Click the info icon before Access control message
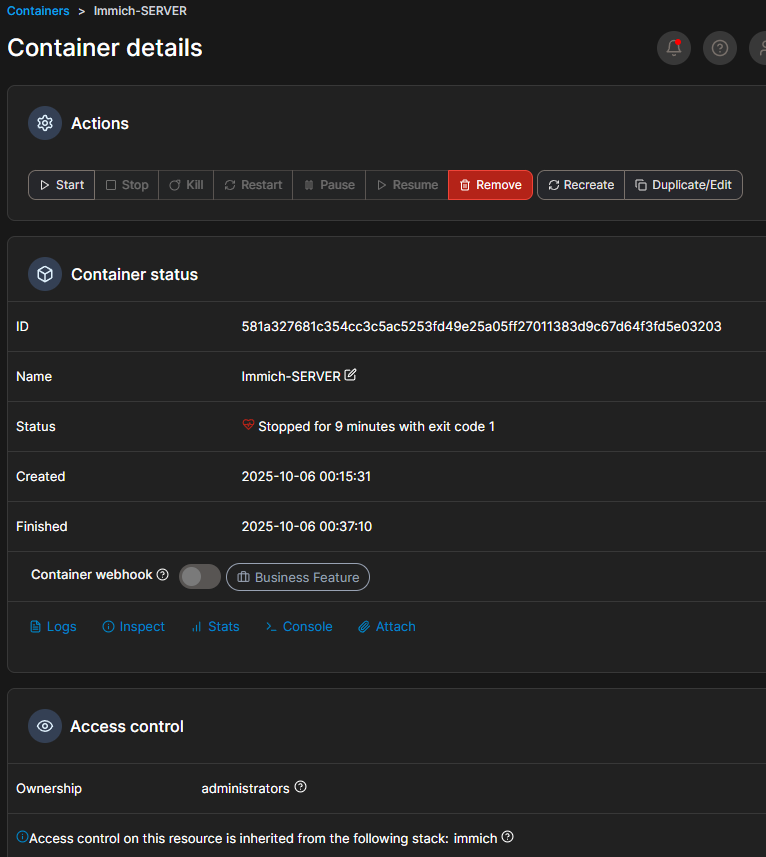Viewport: 766px width, 857px height. 22,836
